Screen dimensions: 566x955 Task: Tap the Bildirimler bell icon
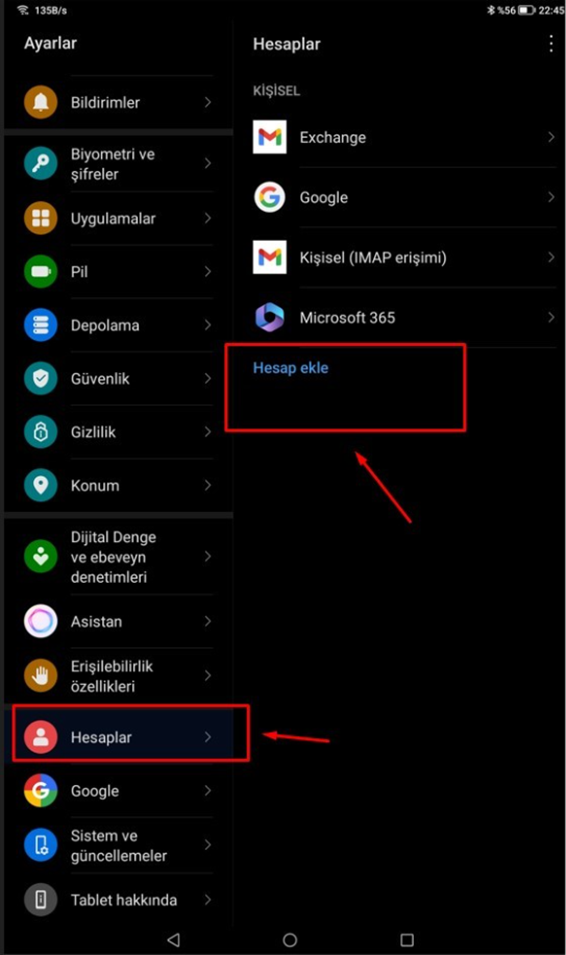(40, 102)
